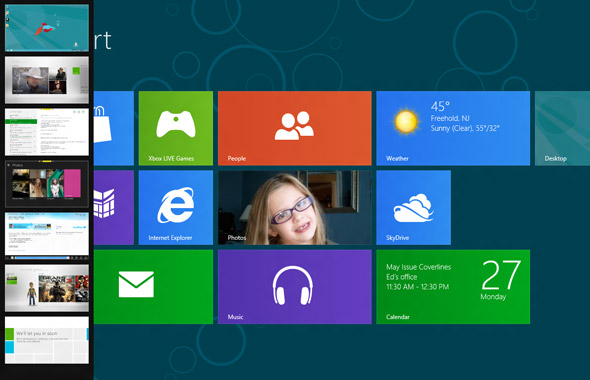Switch to Xbox games thumbnail with avatar
Screen dimensions: 590x380
coord(47,288)
